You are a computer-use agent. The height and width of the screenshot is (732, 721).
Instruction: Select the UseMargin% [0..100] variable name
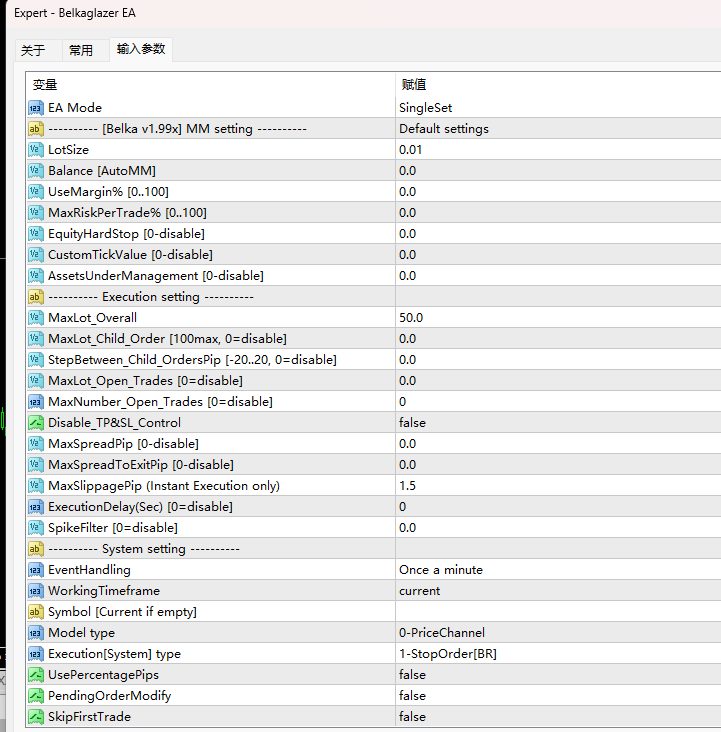108,192
